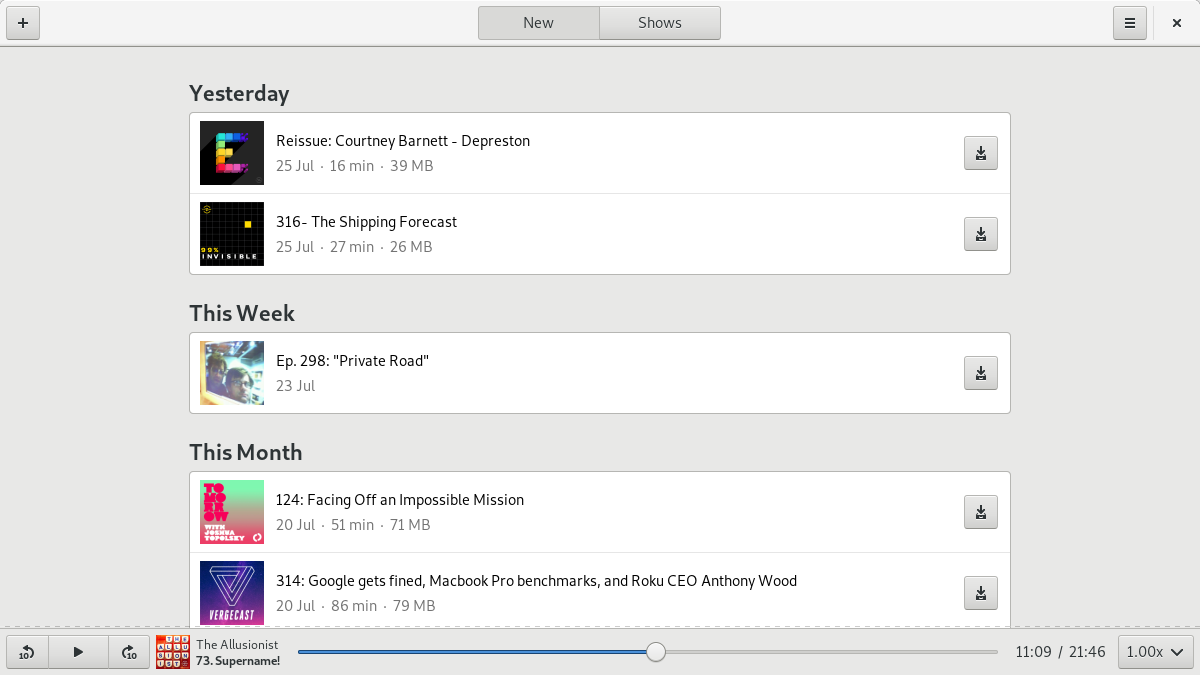Rewind playback by 10 seconds
This screenshot has height=675, width=1200.
27,652
